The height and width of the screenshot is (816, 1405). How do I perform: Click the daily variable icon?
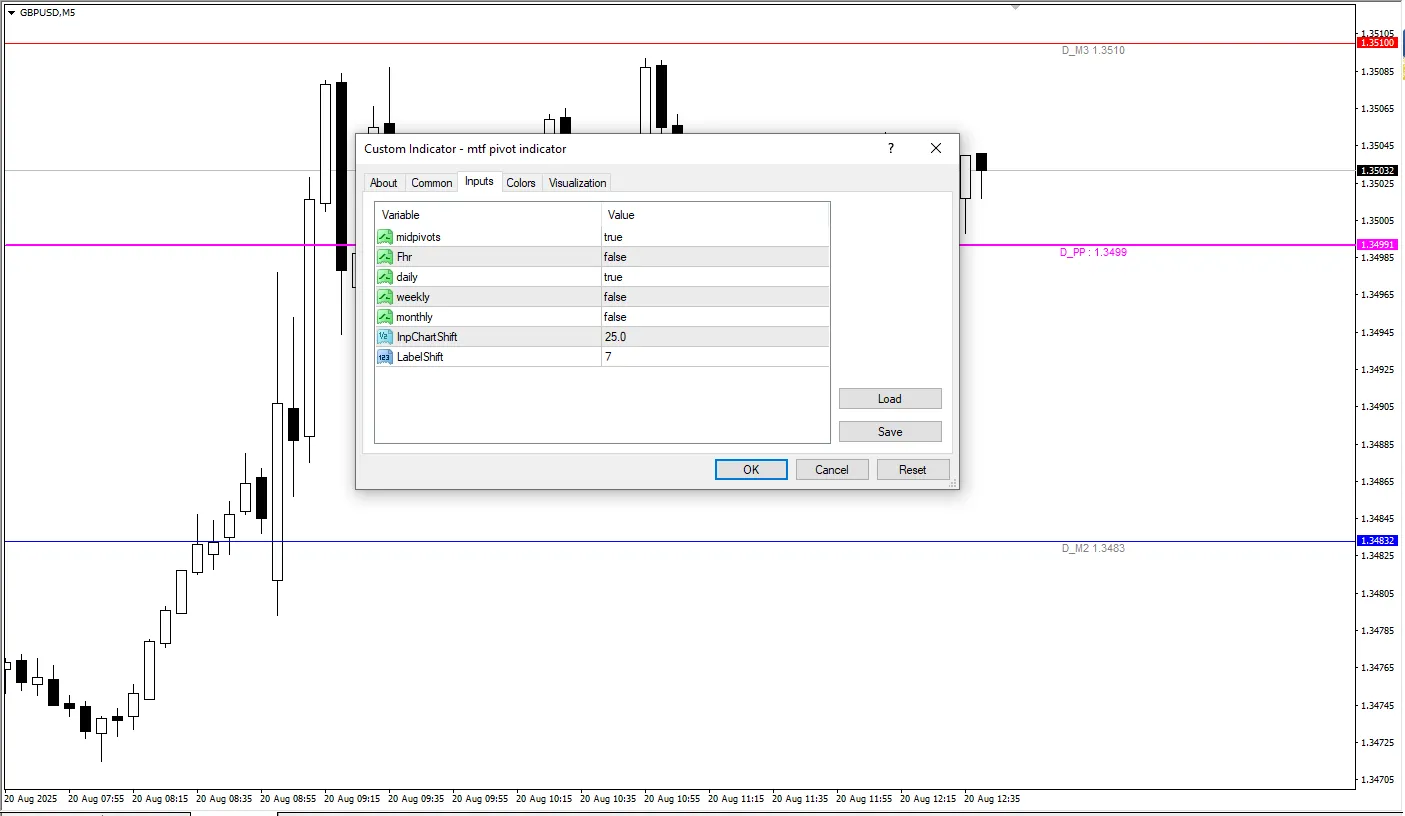(385, 277)
